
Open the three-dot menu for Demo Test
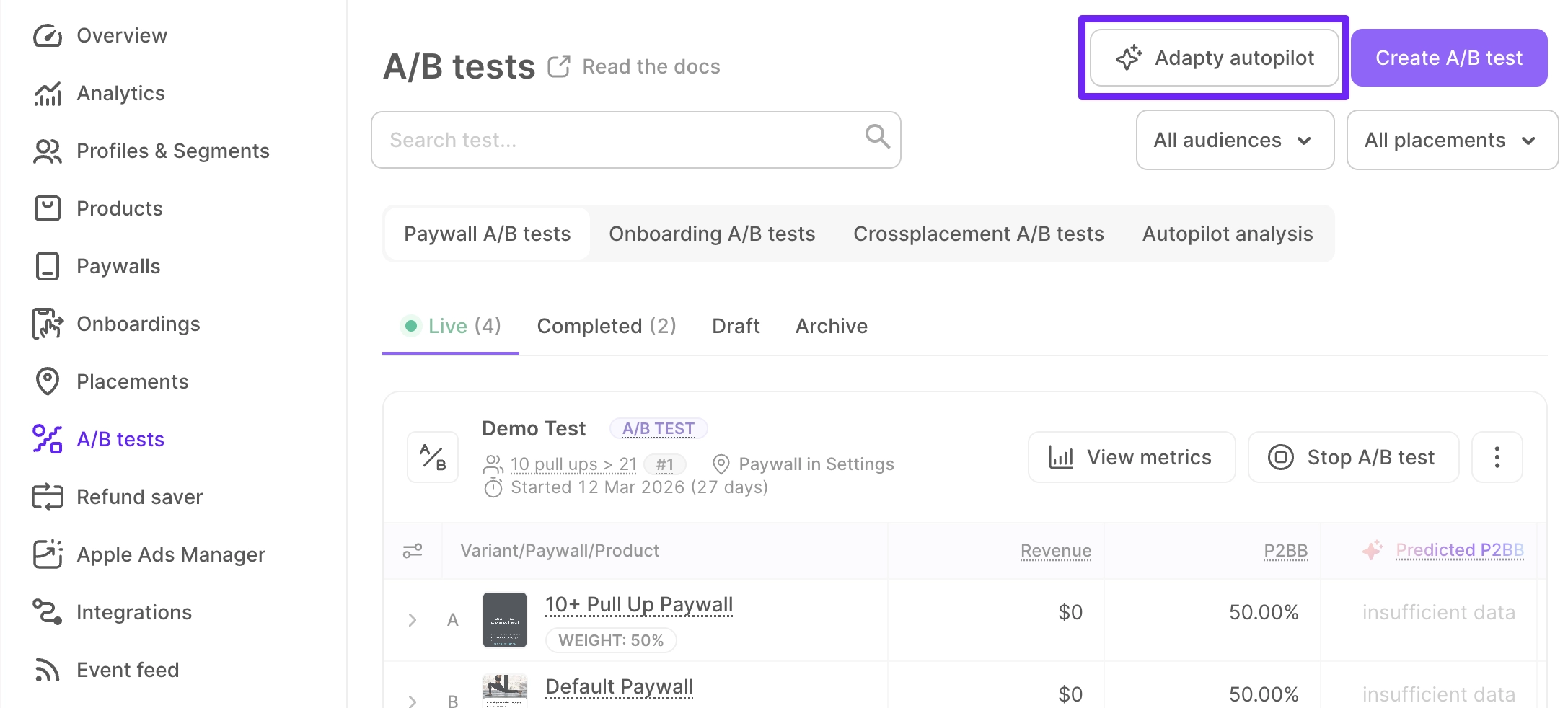tap(1497, 456)
